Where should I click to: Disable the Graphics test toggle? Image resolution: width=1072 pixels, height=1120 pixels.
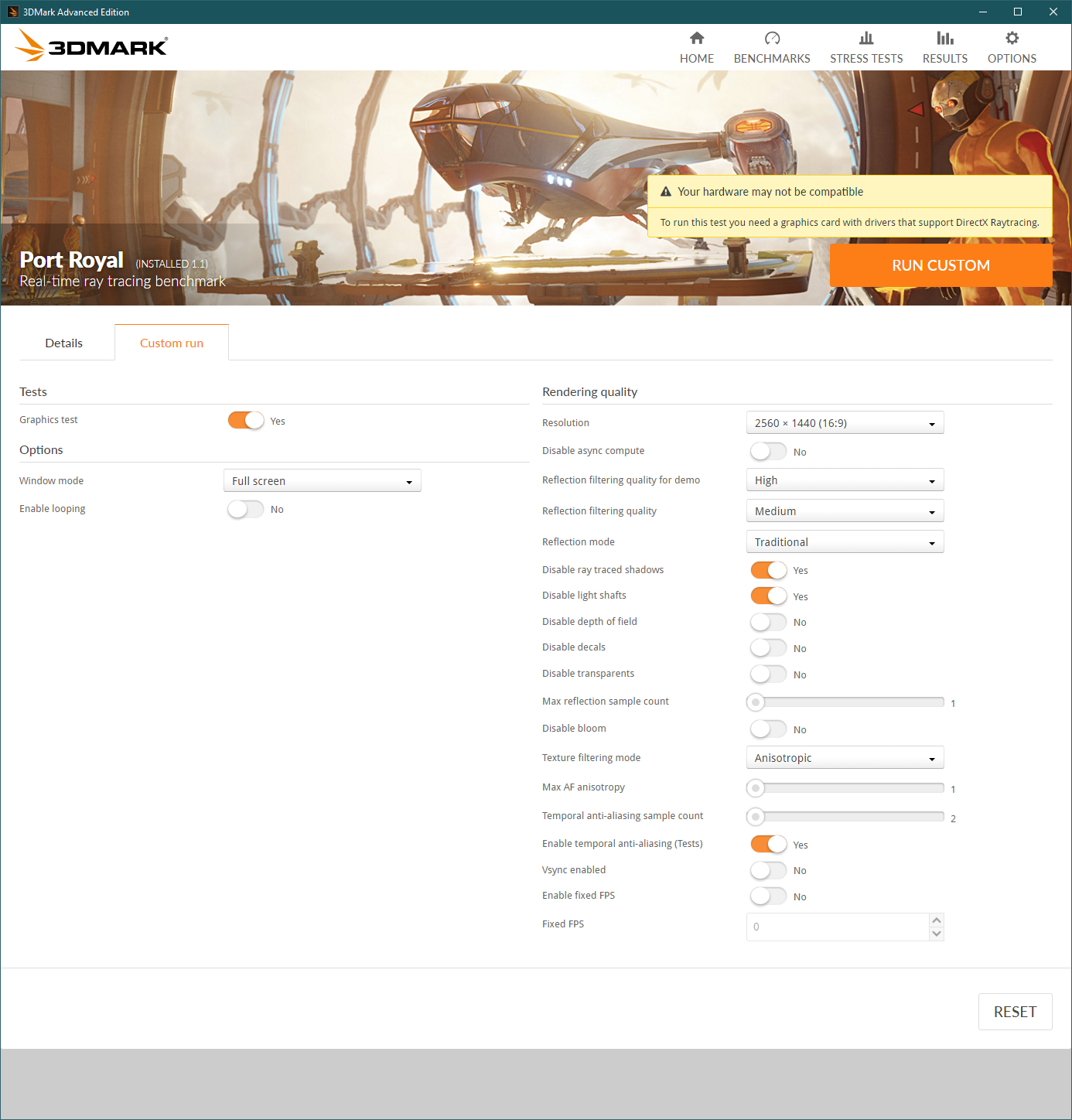click(x=245, y=420)
